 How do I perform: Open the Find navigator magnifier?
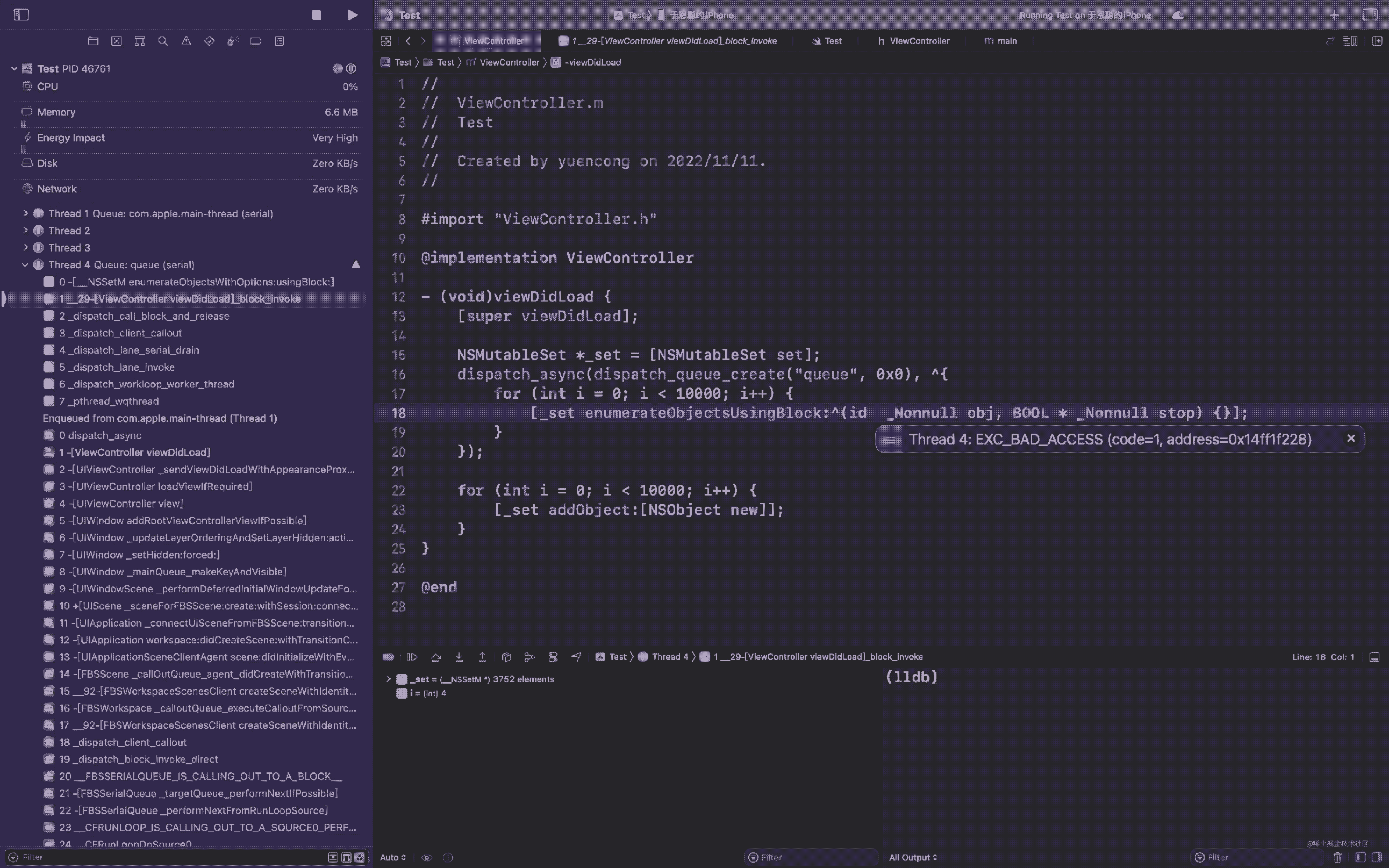coord(163,41)
